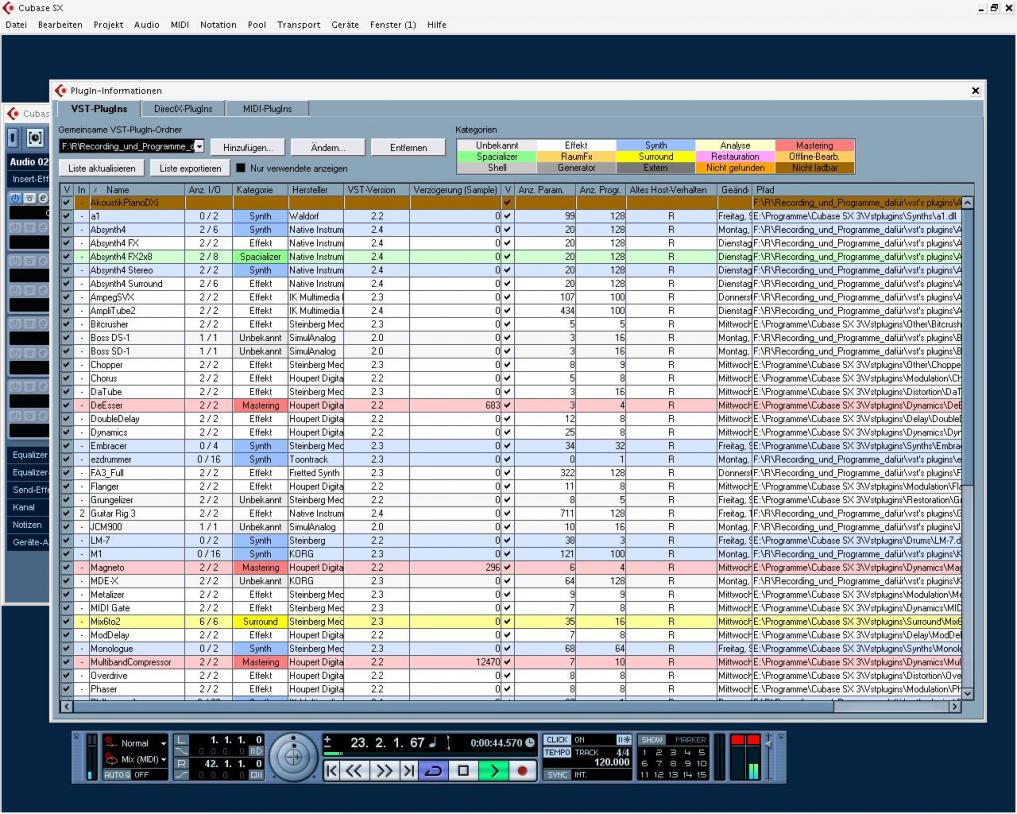Viewport: 1017px width, 814px height.
Task: Toggle time display format clock icon
Action: pyautogui.click(x=530, y=742)
